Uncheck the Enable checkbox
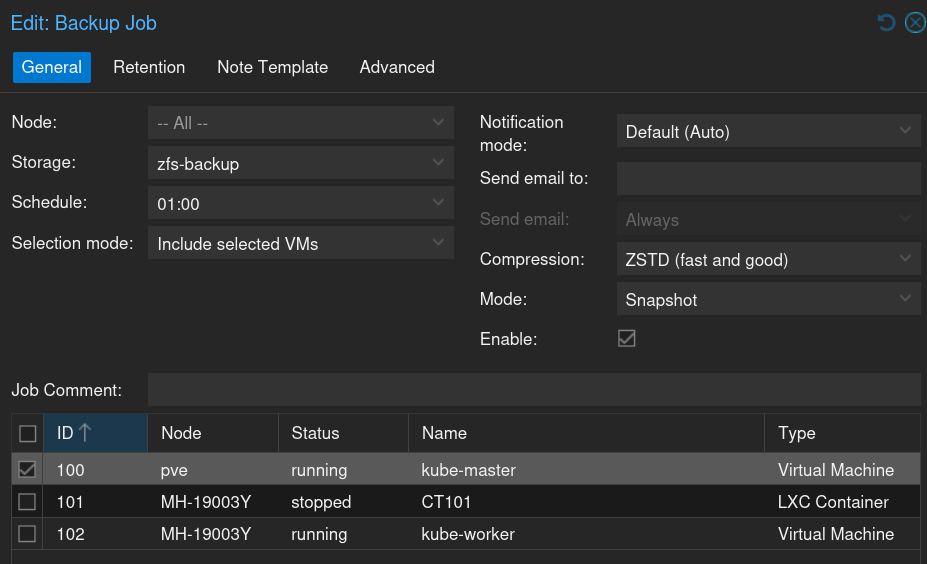This screenshot has width=927, height=564. pyautogui.click(x=627, y=338)
